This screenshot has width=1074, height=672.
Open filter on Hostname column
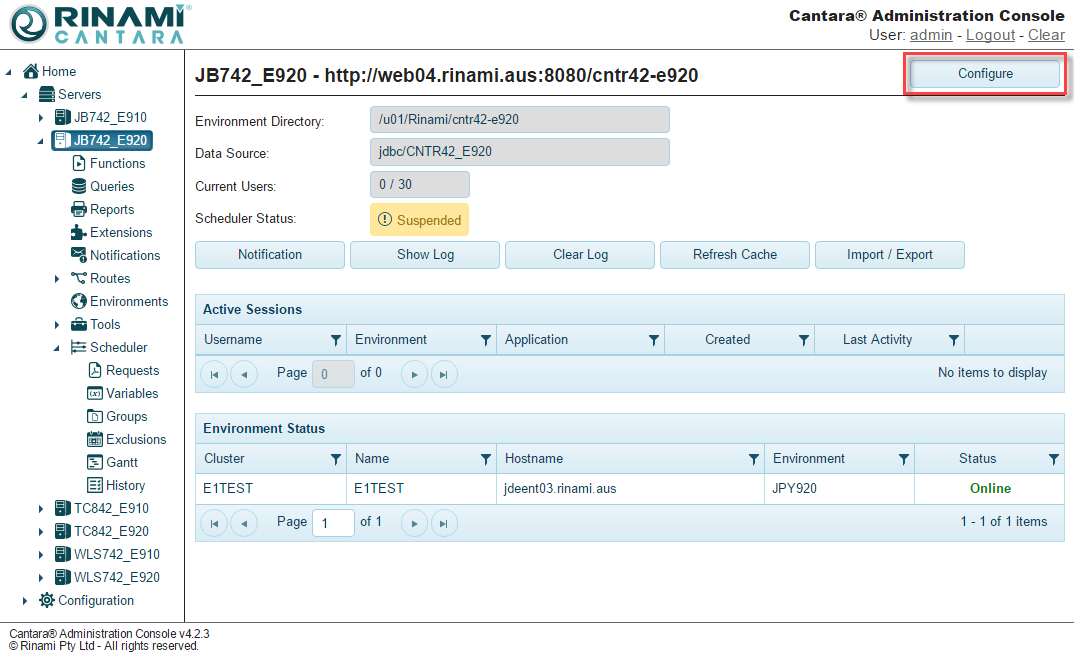click(x=754, y=459)
